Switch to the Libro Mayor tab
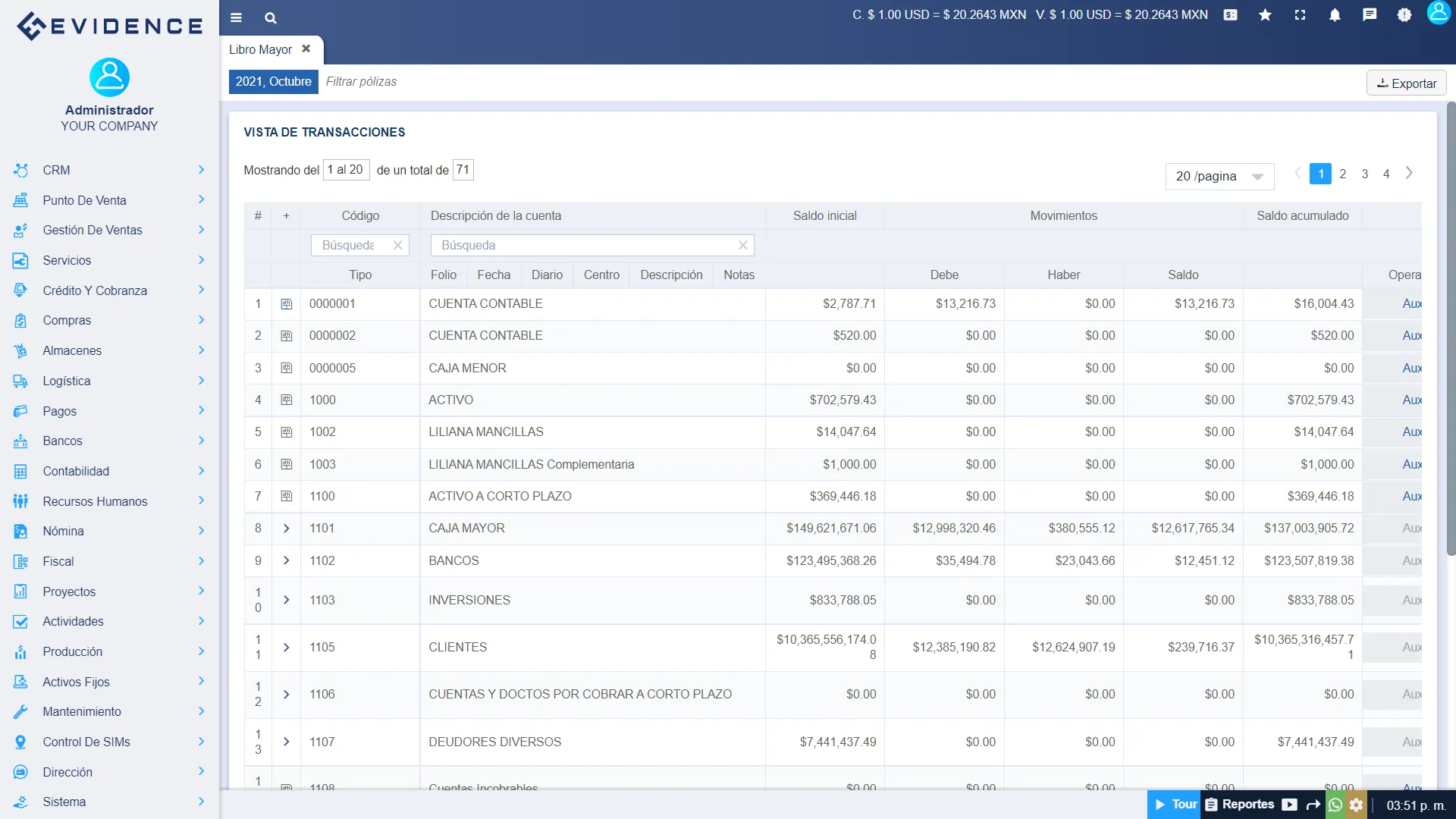Viewport: 1456px width, 819px height. click(x=260, y=49)
